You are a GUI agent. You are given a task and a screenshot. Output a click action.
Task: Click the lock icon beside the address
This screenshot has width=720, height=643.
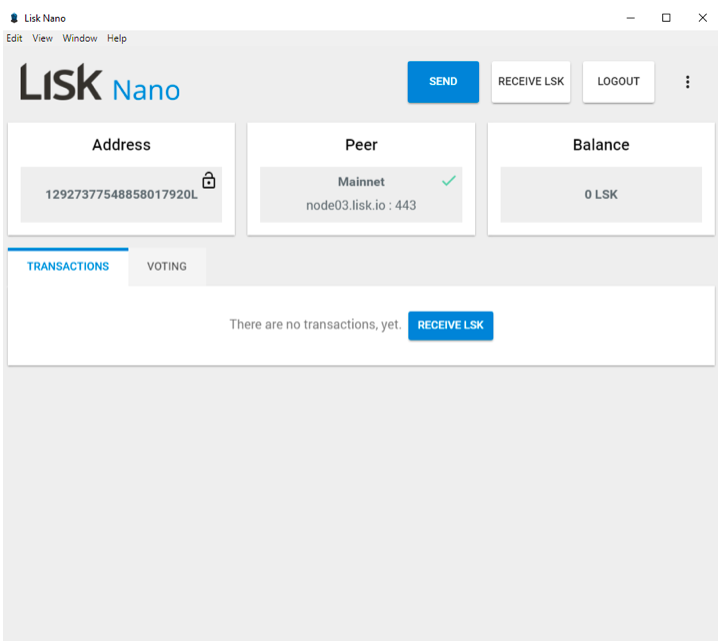tap(208, 180)
